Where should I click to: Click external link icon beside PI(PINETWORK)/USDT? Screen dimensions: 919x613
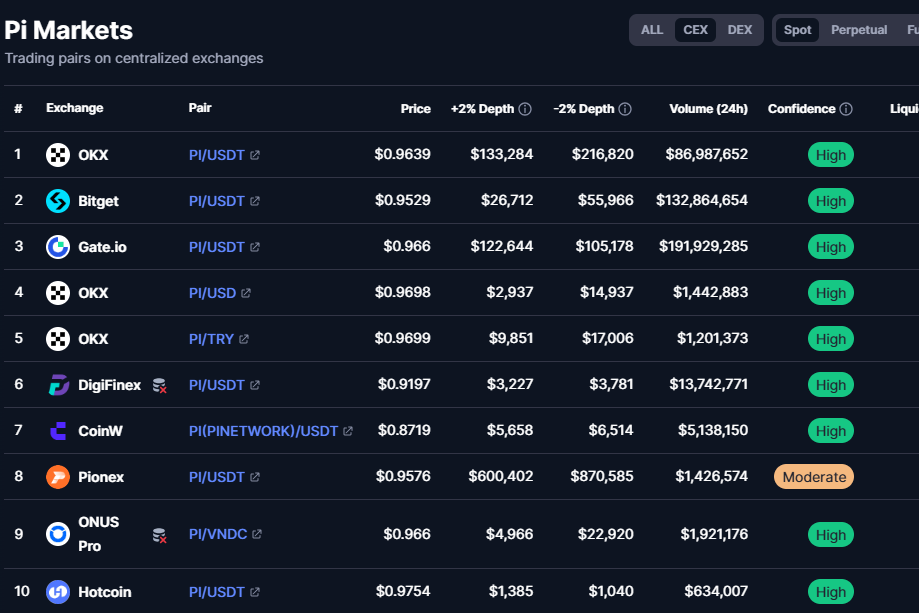click(348, 431)
